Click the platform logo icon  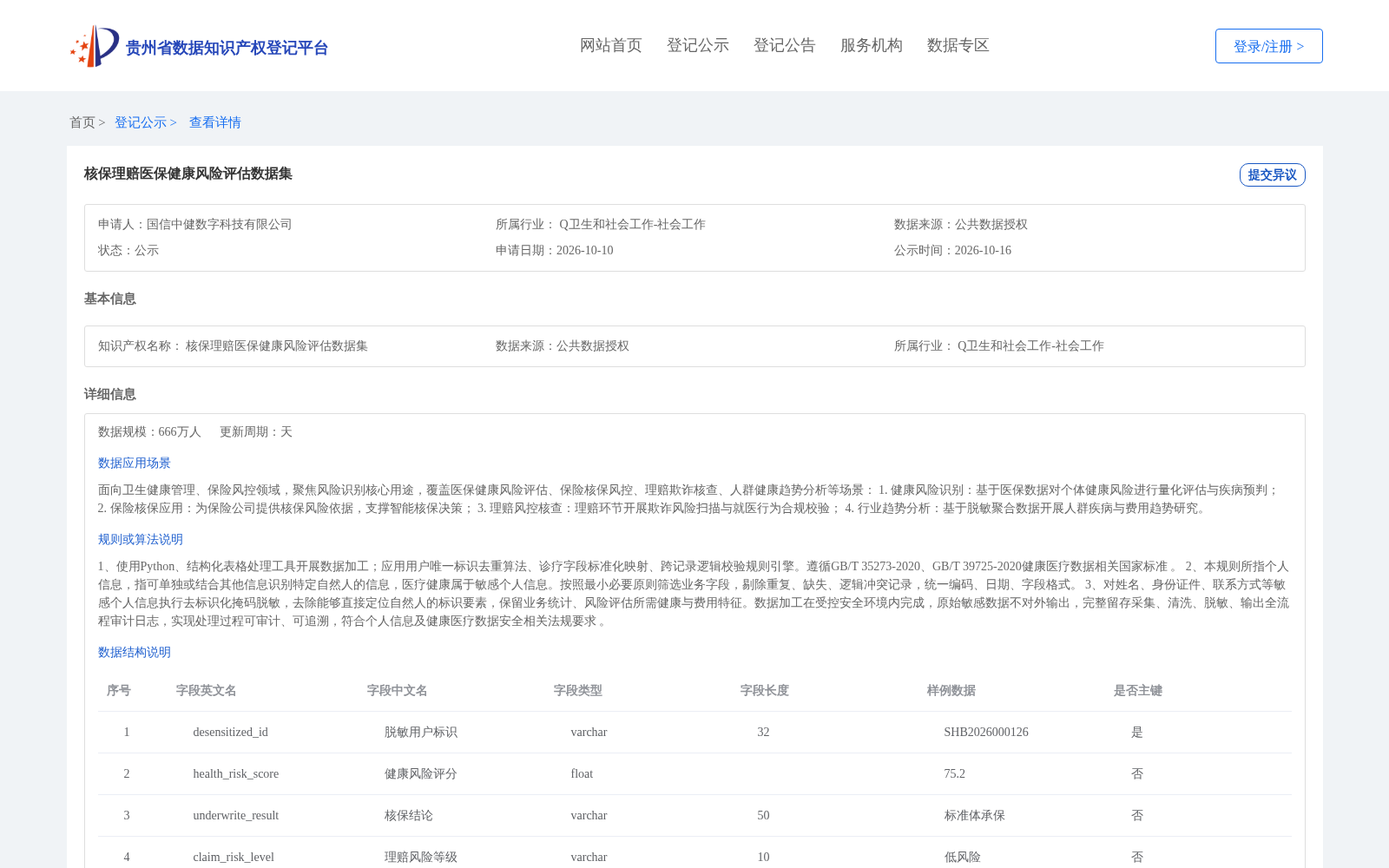tap(95, 46)
